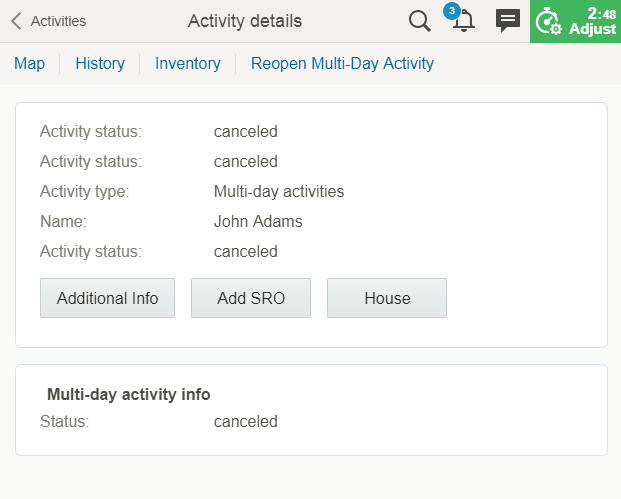Click the canceled status under Multi-day info
This screenshot has height=499, width=621.
click(x=245, y=421)
